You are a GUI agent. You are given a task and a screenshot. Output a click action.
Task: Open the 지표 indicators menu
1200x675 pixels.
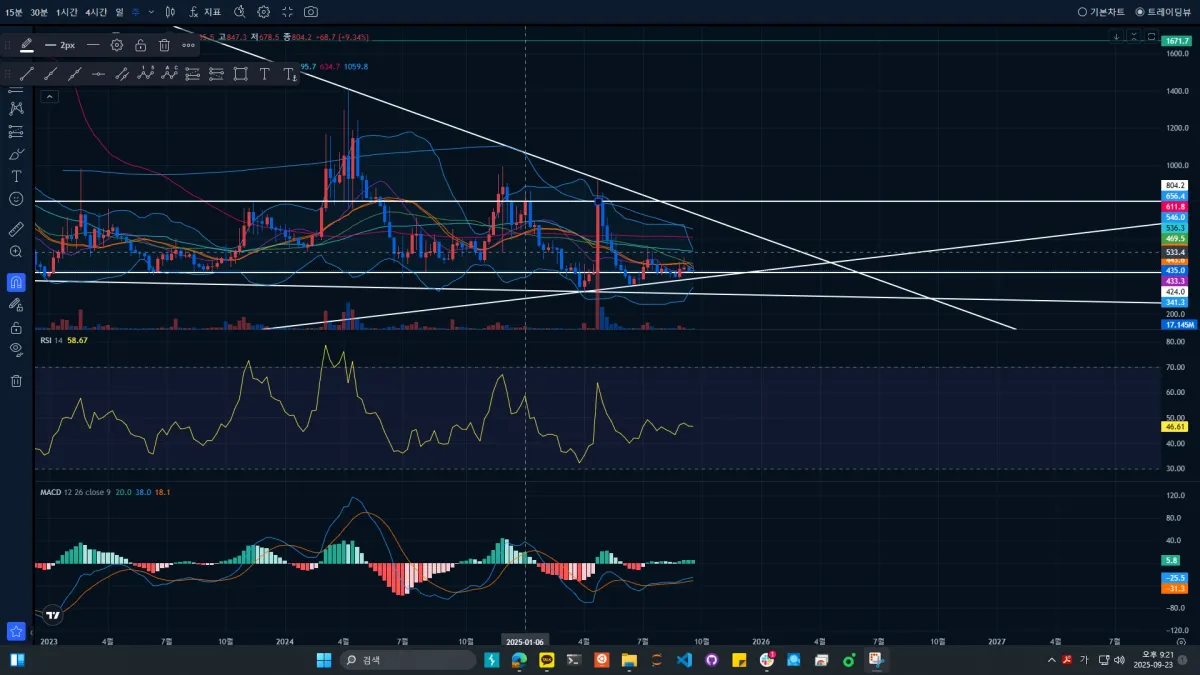(205, 12)
